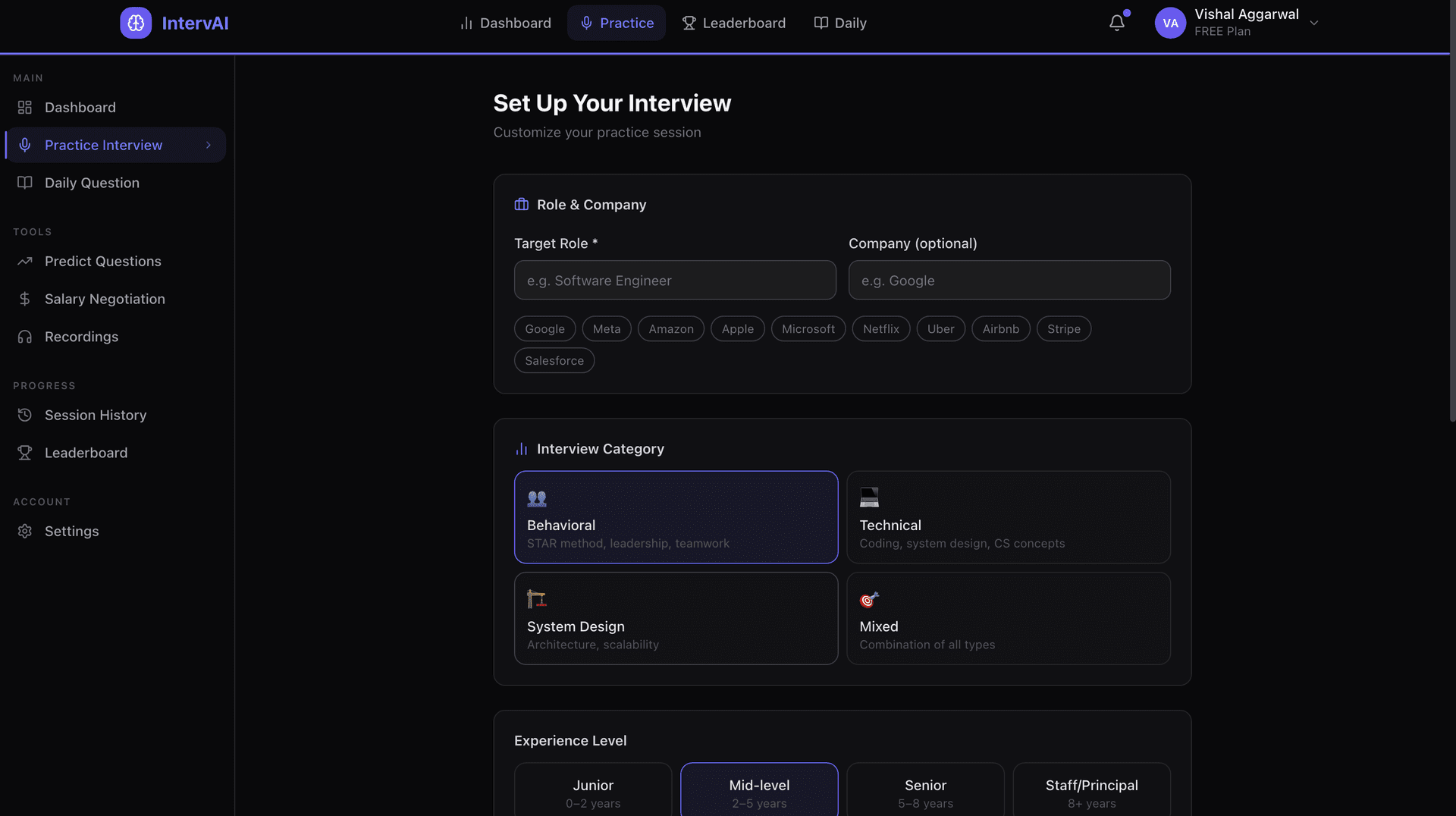Expand the Practice Interview sidebar chevron

[209, 145]
